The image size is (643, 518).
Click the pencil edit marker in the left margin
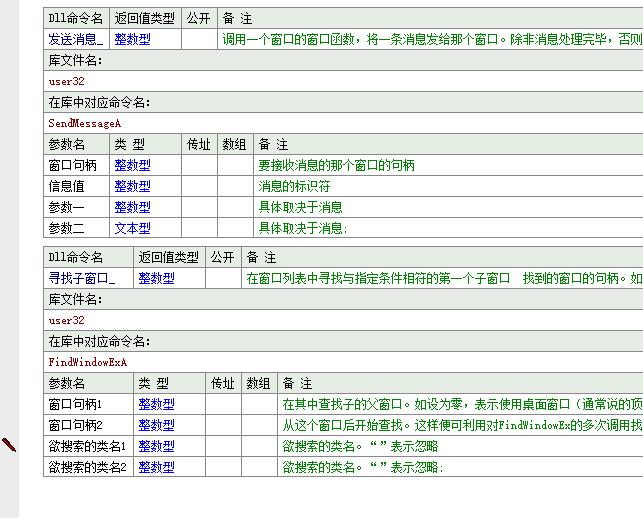[x=9, y=445]
